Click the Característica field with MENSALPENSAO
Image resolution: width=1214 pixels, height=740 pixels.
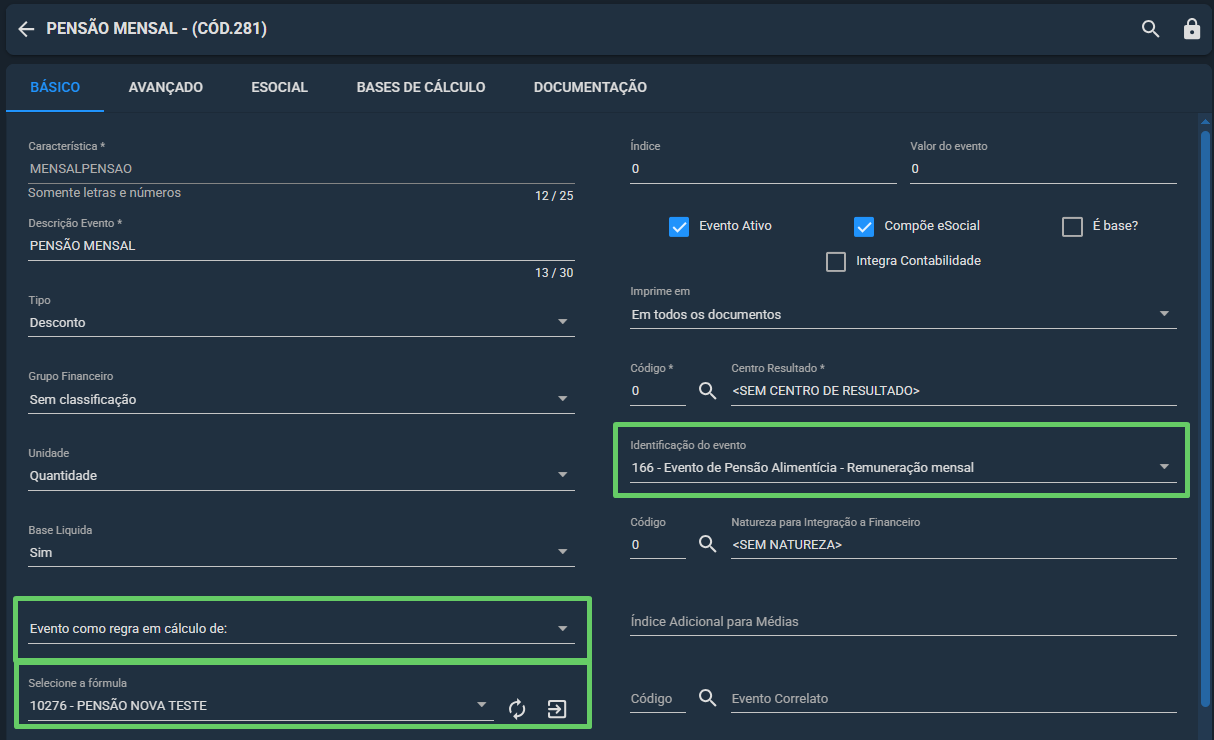coord(301,169)
